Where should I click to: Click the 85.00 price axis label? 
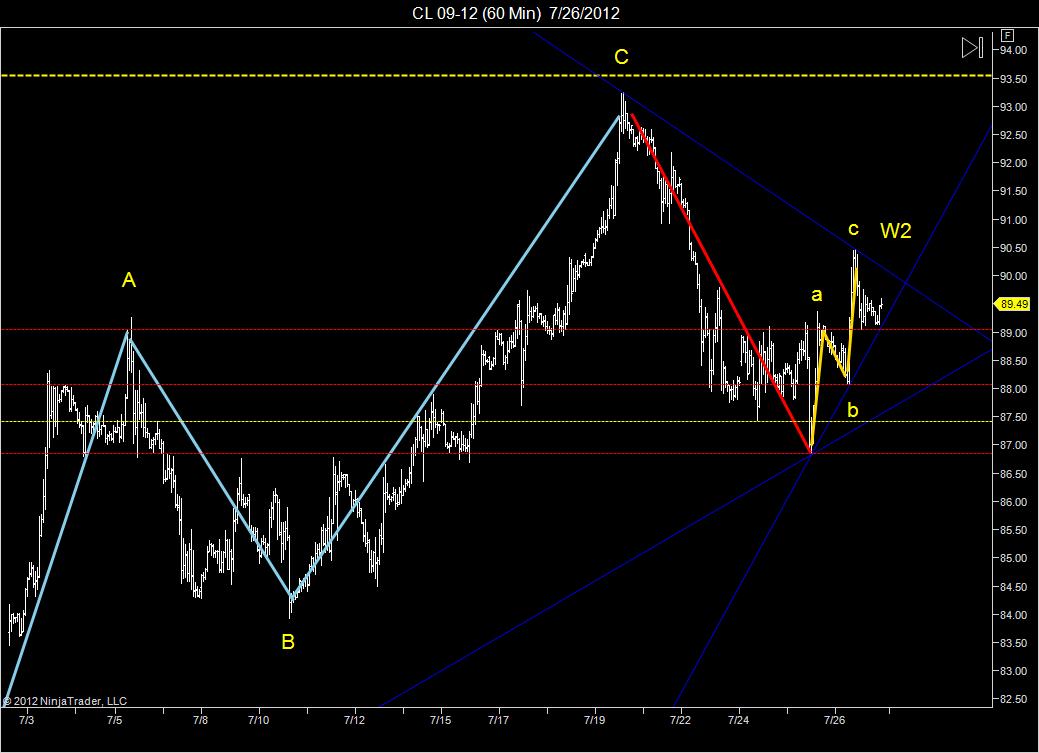1014,558
